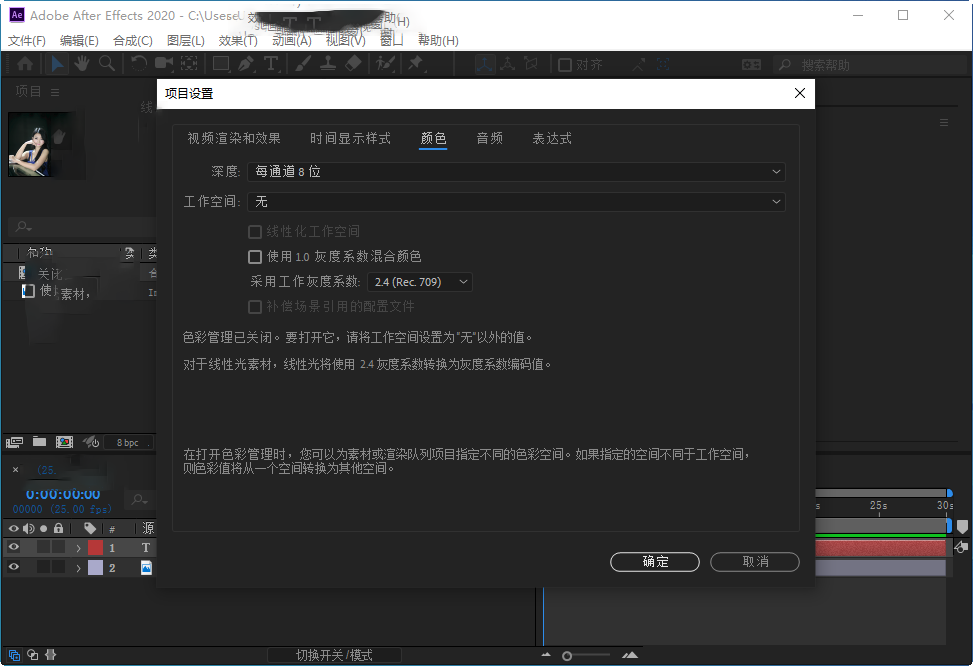Click the timeline zoom slider handle

[x=567, y=655]
